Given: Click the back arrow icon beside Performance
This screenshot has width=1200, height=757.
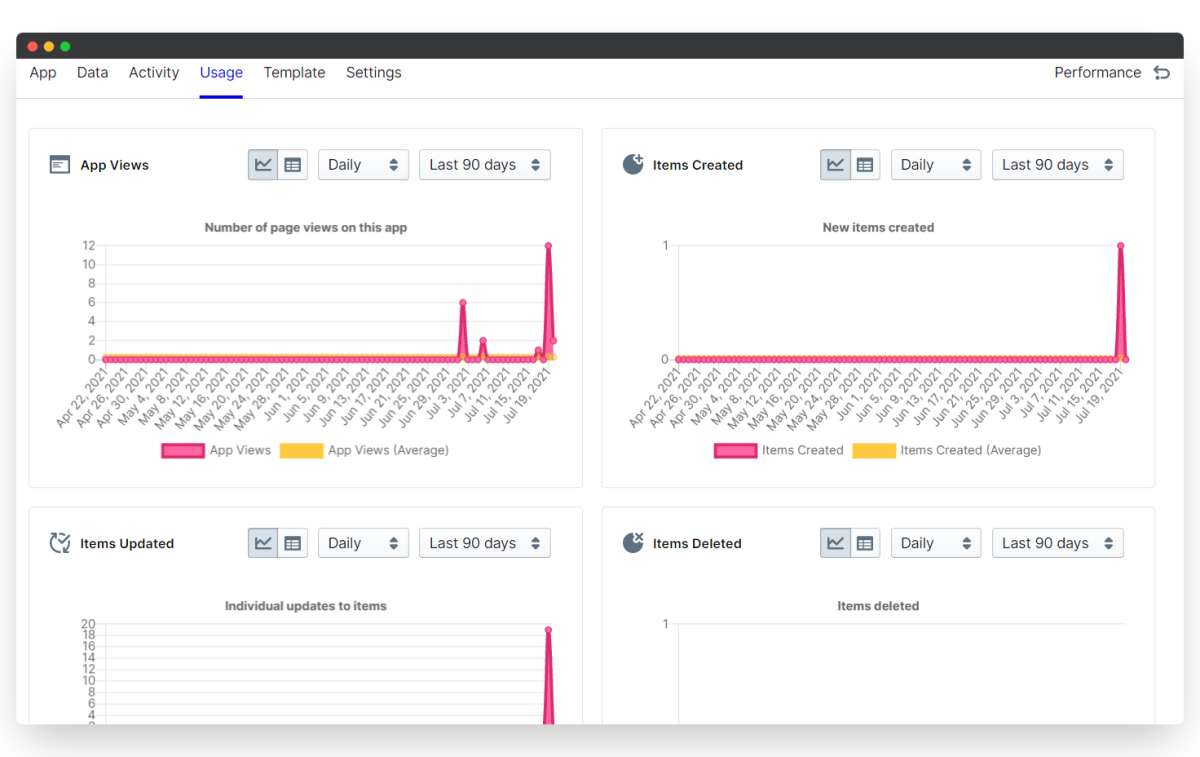Looking at the screenshot, I should (1161, 73).
